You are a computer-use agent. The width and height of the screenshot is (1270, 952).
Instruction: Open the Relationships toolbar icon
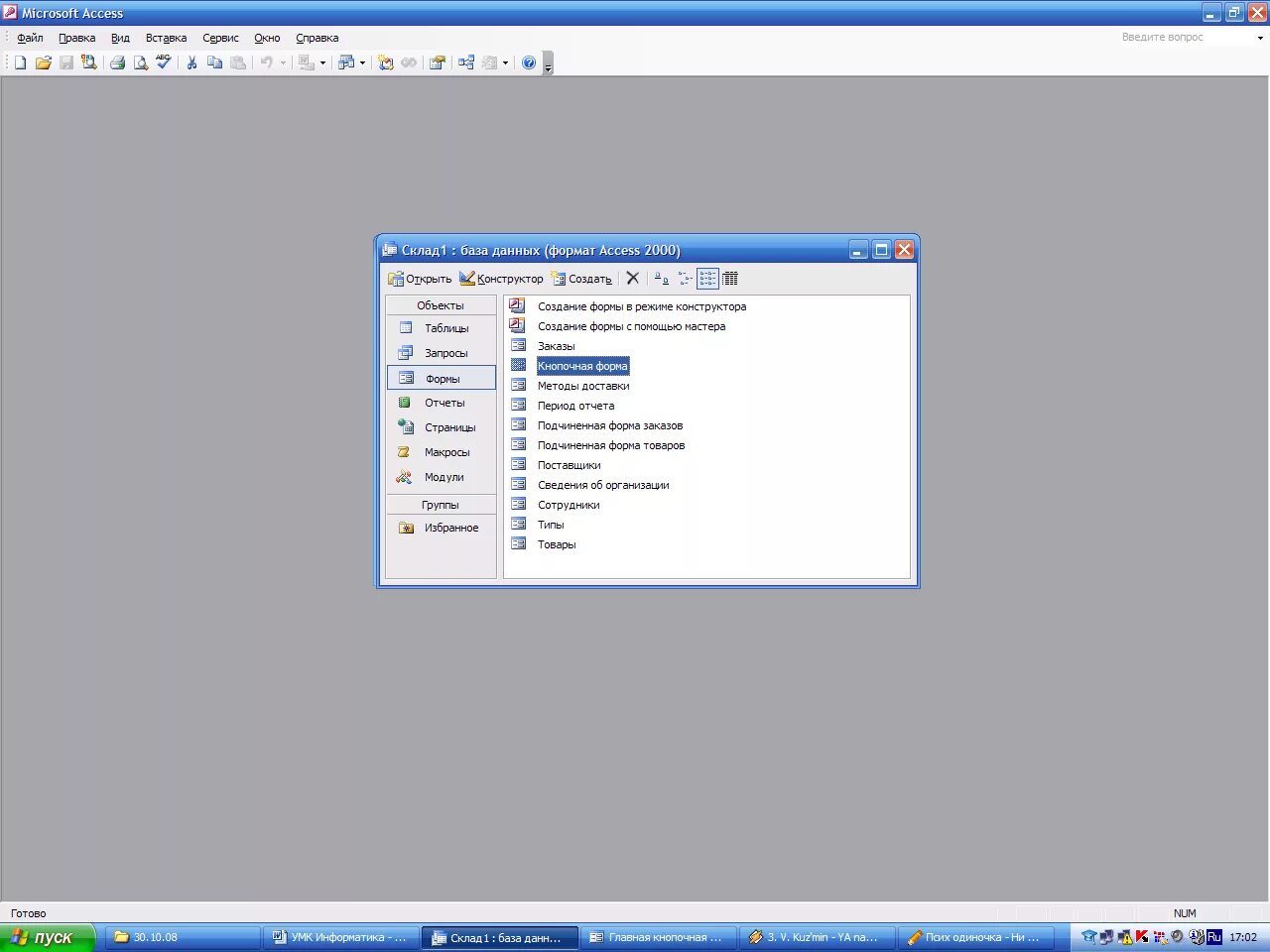pyautogui.click(x=466, y=62)
